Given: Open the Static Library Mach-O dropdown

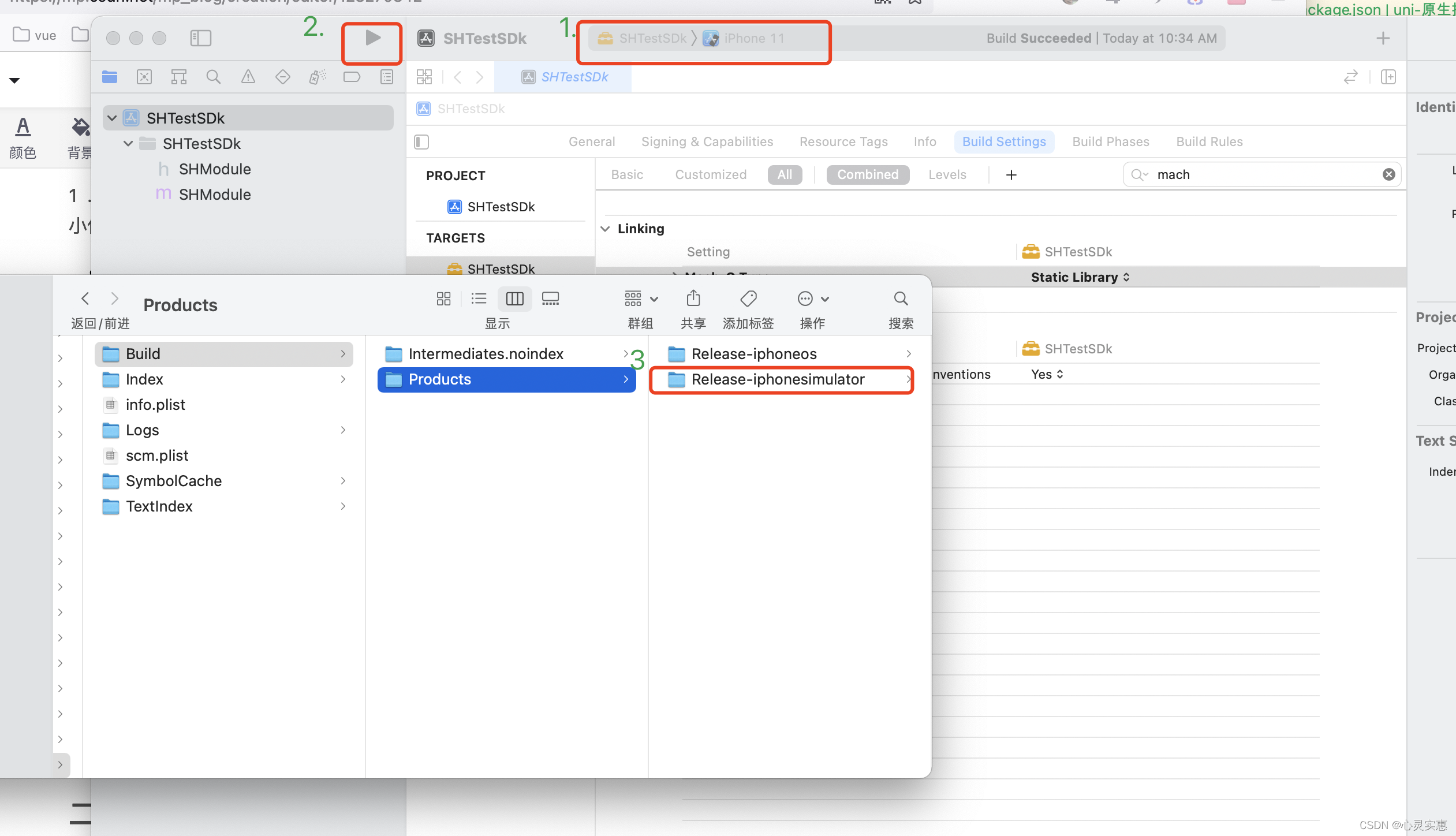Looking at the screenshot, I should (1080, 277).
